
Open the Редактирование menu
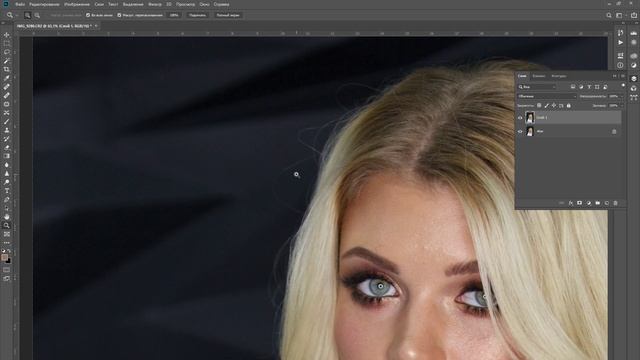[x=44, y=4]
